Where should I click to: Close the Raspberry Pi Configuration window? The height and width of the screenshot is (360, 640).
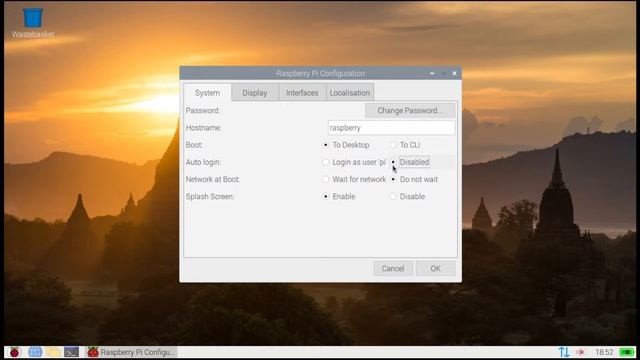click(x=454, y=73)
